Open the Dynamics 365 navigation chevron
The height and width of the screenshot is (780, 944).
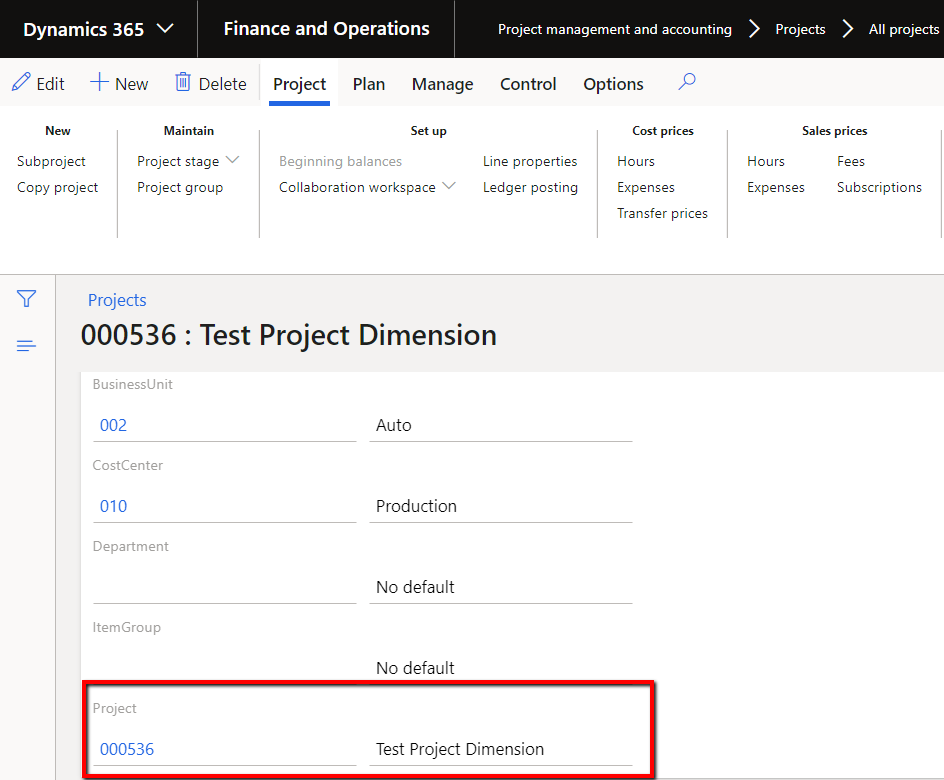point(166,28)
